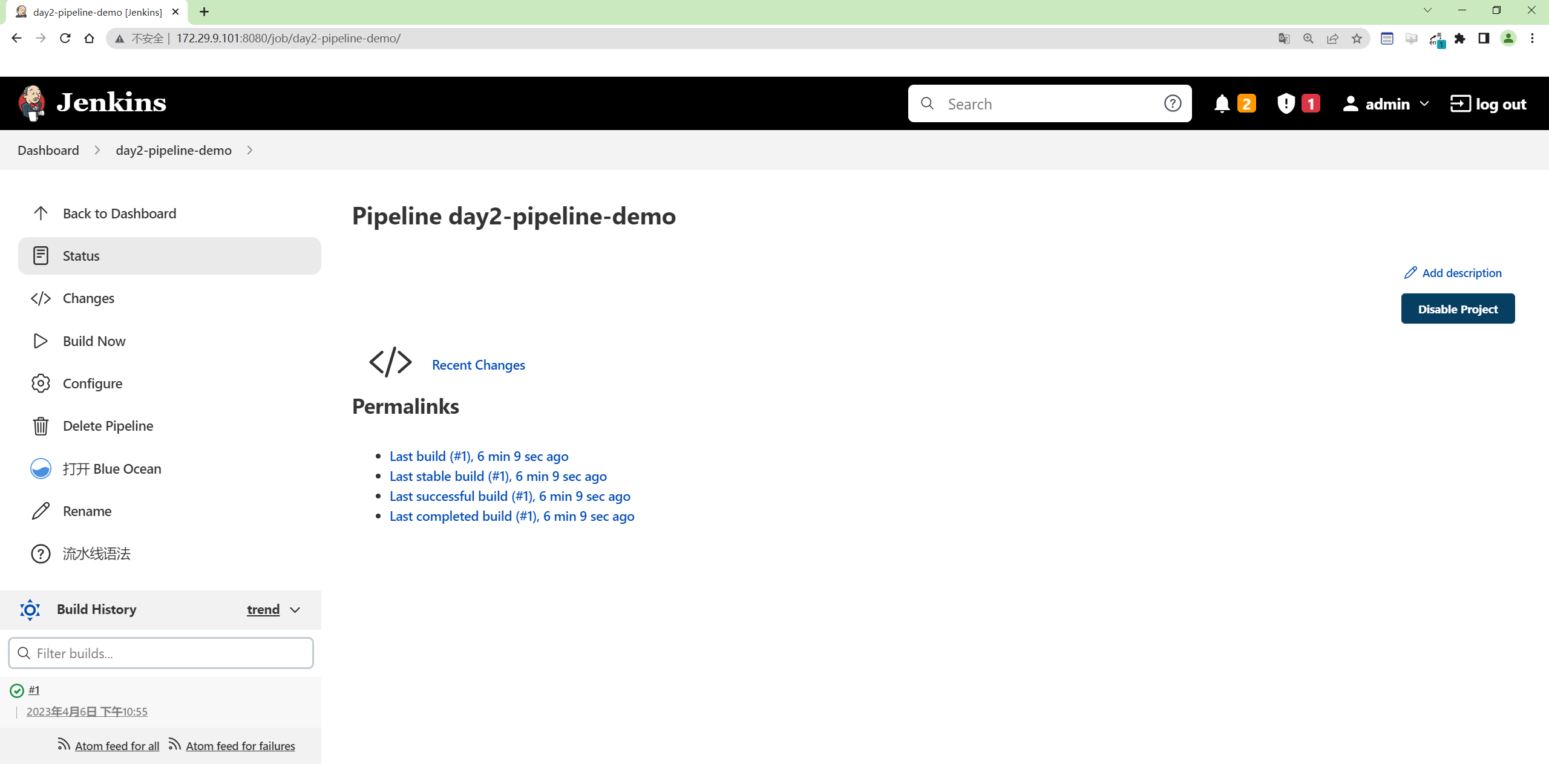Open a new browser tab
1549x784 pixels.
pyautogui.click(x=205, y=11)
